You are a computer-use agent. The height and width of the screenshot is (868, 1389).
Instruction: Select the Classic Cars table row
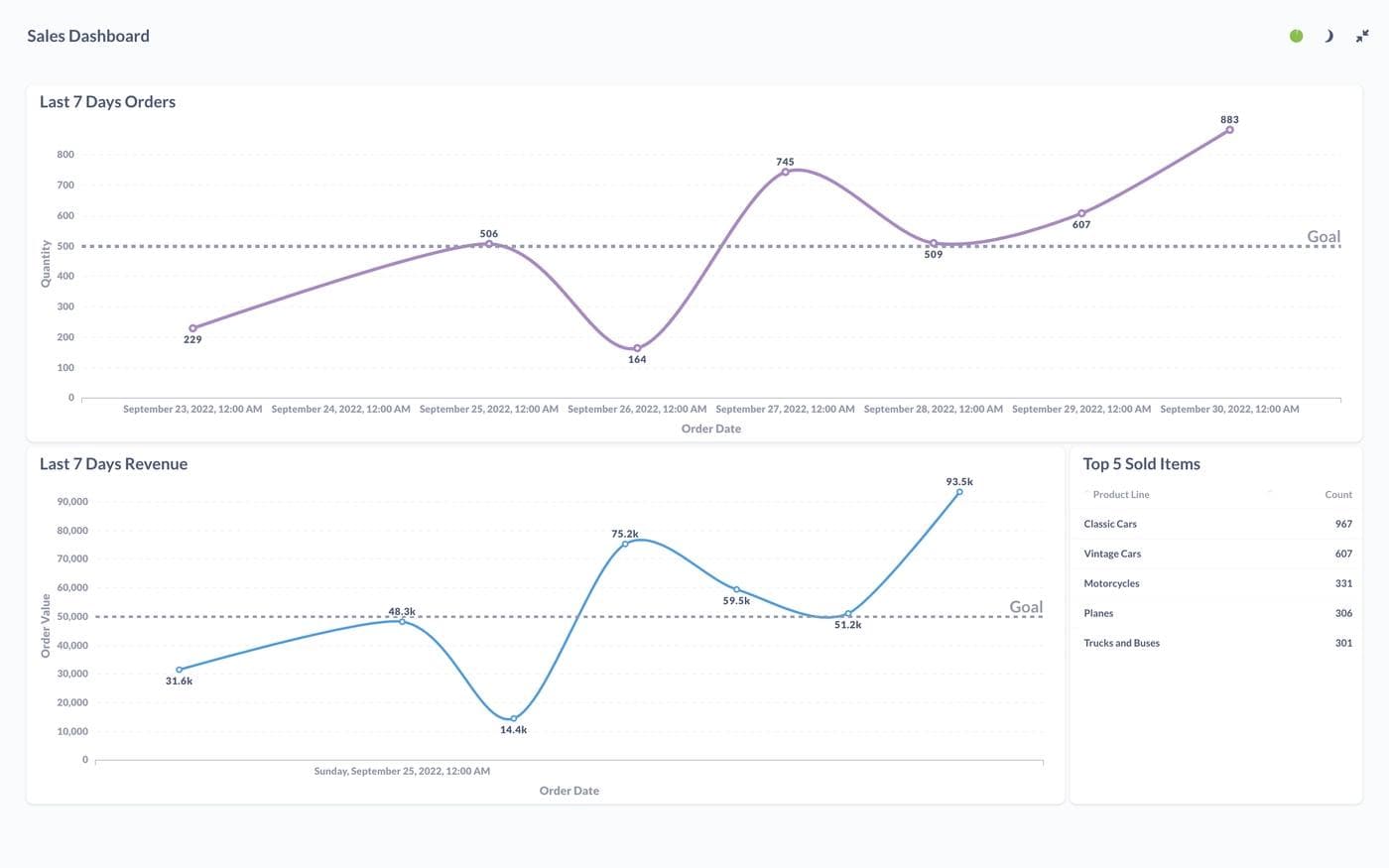1215,524
